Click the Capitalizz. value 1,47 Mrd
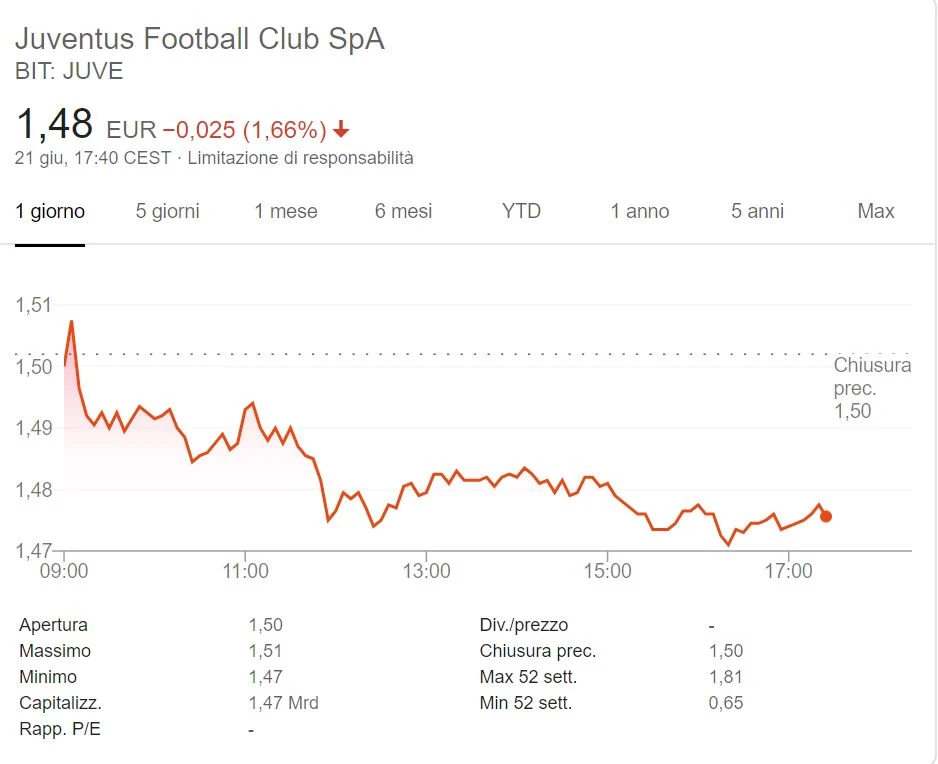938x764 pixels. 284,703
